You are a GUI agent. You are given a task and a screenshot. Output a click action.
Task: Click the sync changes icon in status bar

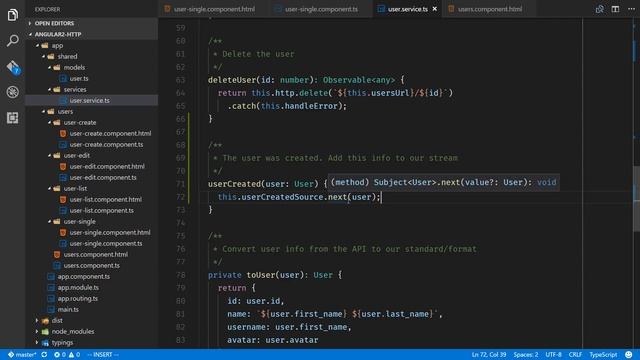tap(44, 354)
